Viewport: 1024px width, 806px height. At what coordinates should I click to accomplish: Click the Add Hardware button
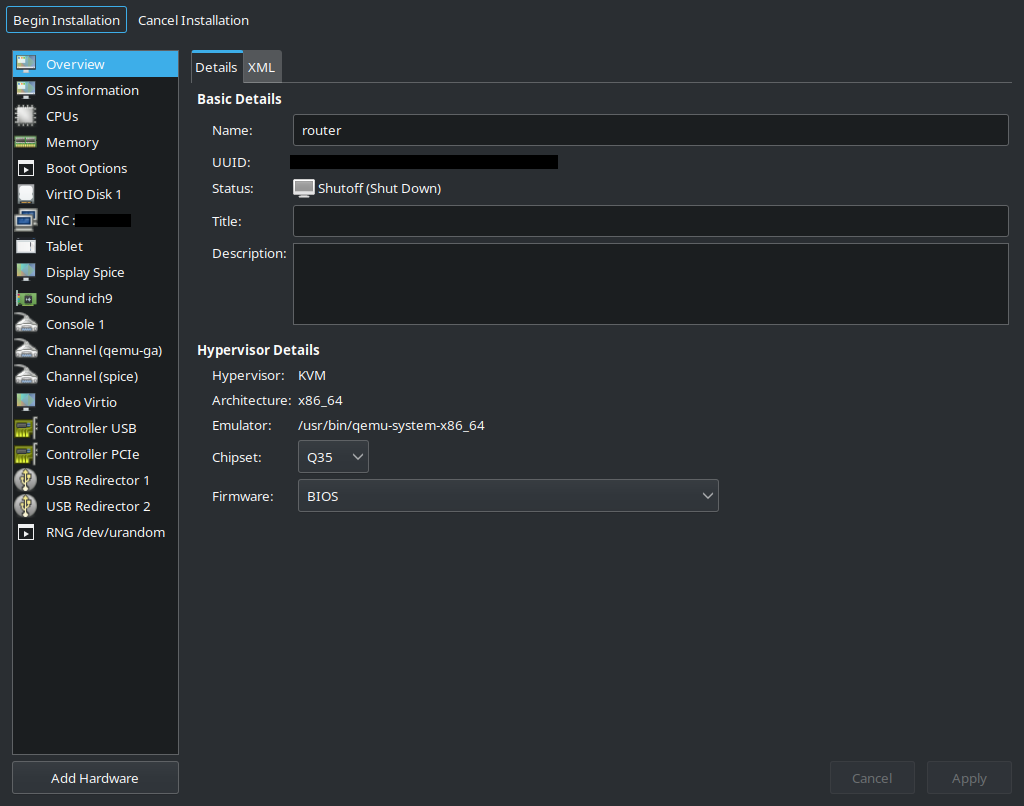95,778
